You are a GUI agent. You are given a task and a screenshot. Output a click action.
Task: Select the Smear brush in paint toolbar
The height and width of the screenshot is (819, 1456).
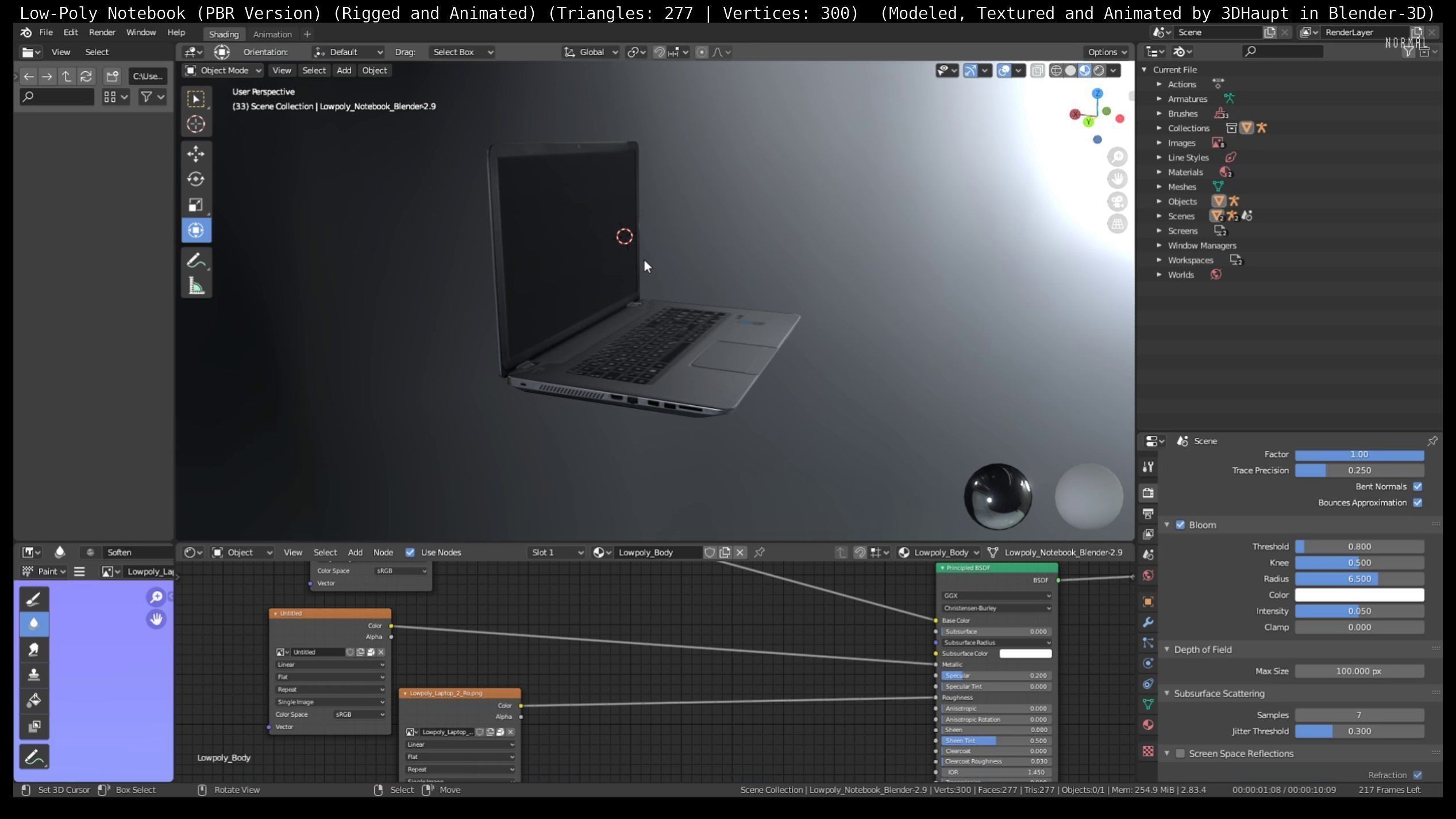(x=34, y=649)
